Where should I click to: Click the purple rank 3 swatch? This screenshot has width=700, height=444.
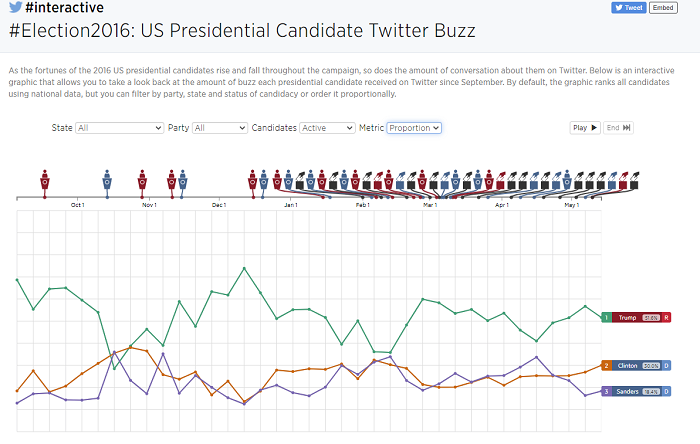(606, 391)
